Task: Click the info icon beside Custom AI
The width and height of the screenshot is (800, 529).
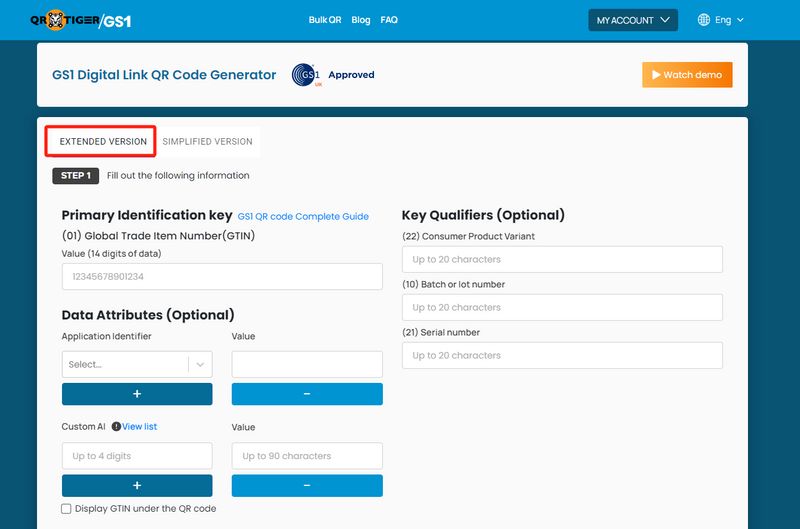Action: (116, 427)
